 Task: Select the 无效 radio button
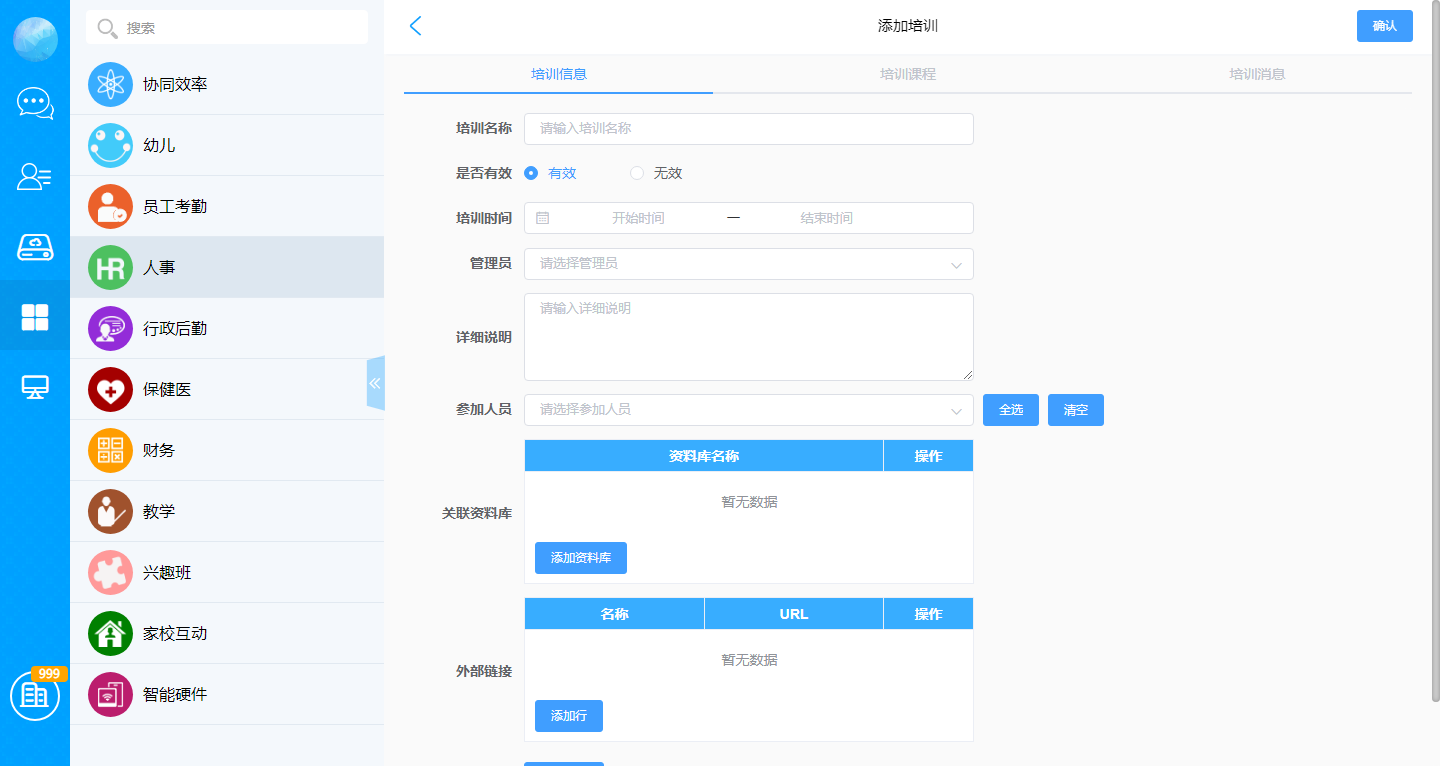point(637,173)
